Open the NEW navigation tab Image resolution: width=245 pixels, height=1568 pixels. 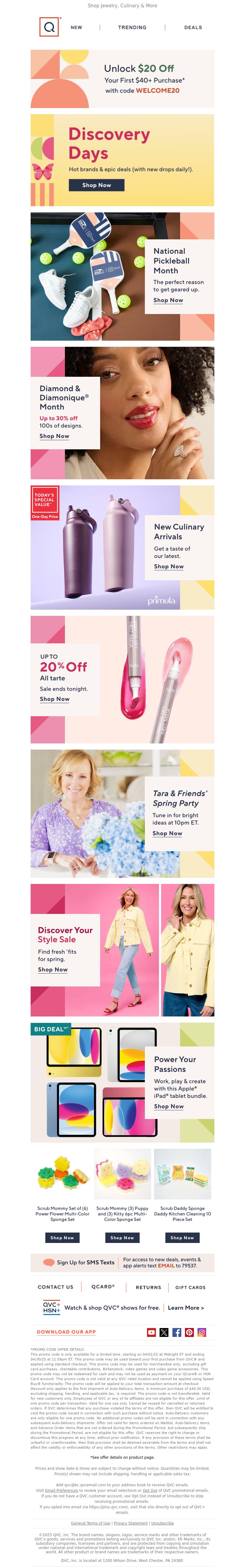[76, 27]
